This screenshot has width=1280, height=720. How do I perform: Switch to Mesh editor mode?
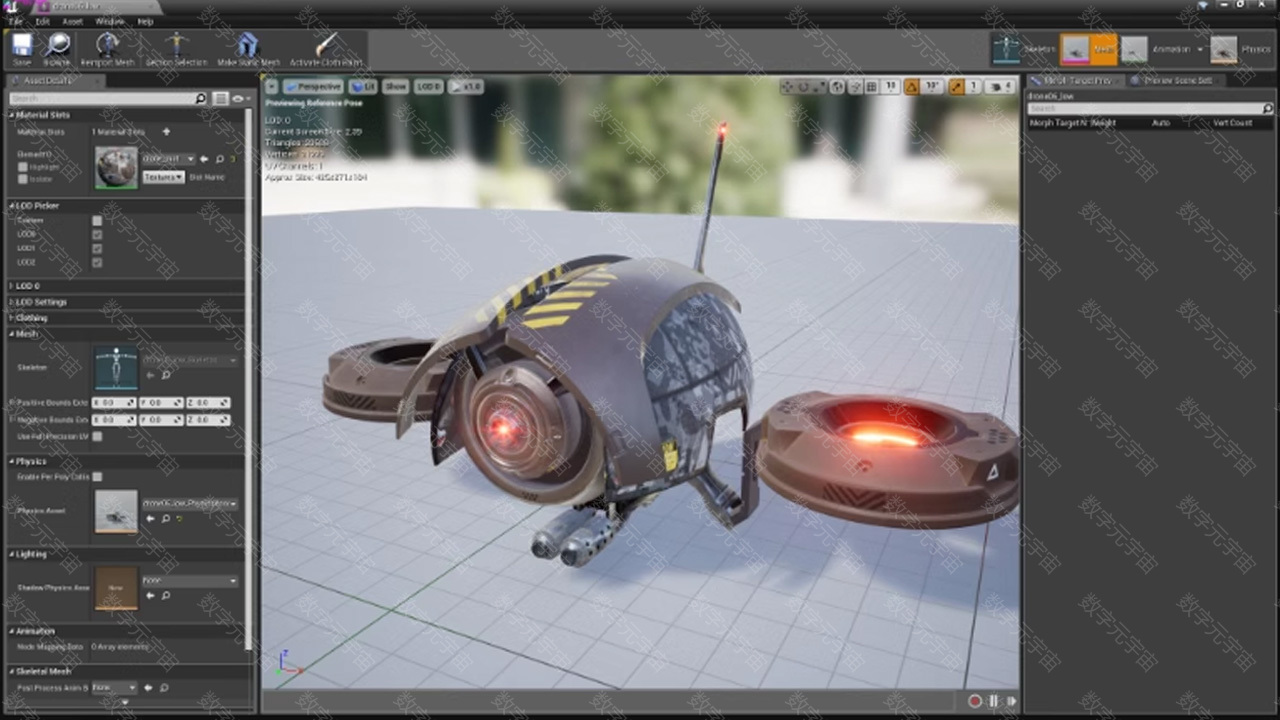(x=1088, y=49)
